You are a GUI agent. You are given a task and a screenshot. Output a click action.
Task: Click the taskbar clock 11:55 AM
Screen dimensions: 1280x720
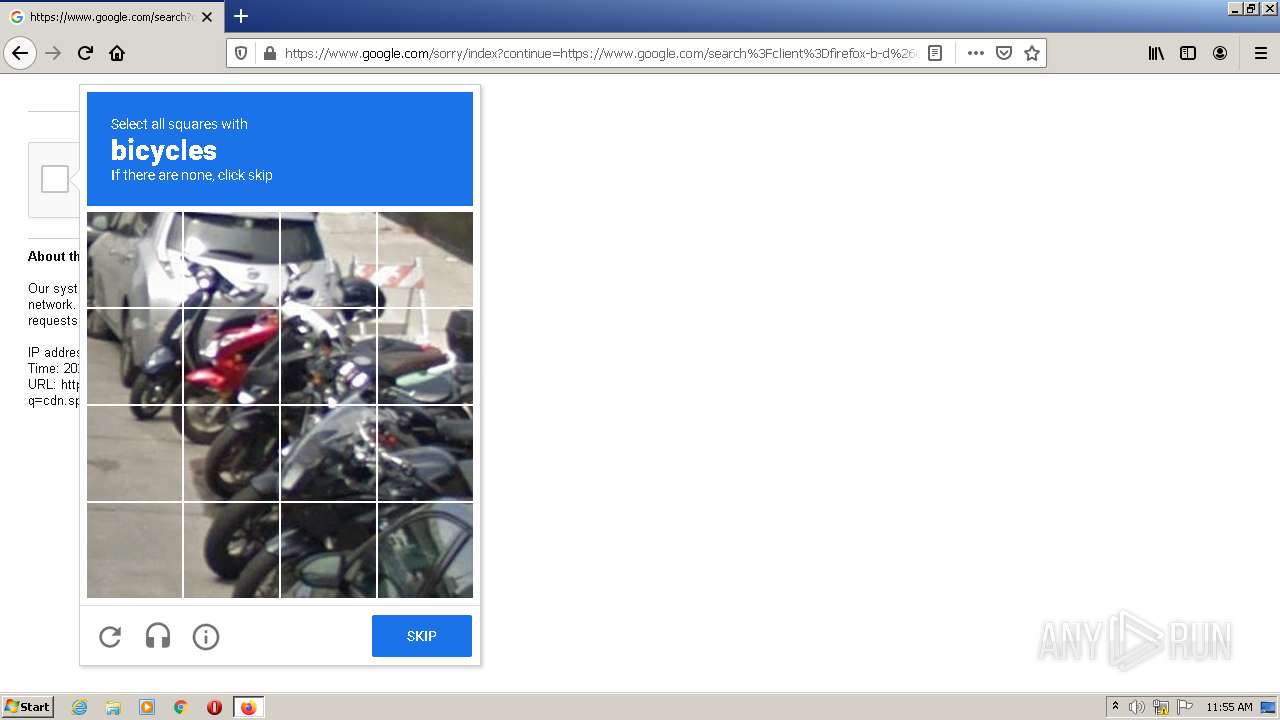[1229, 707]
